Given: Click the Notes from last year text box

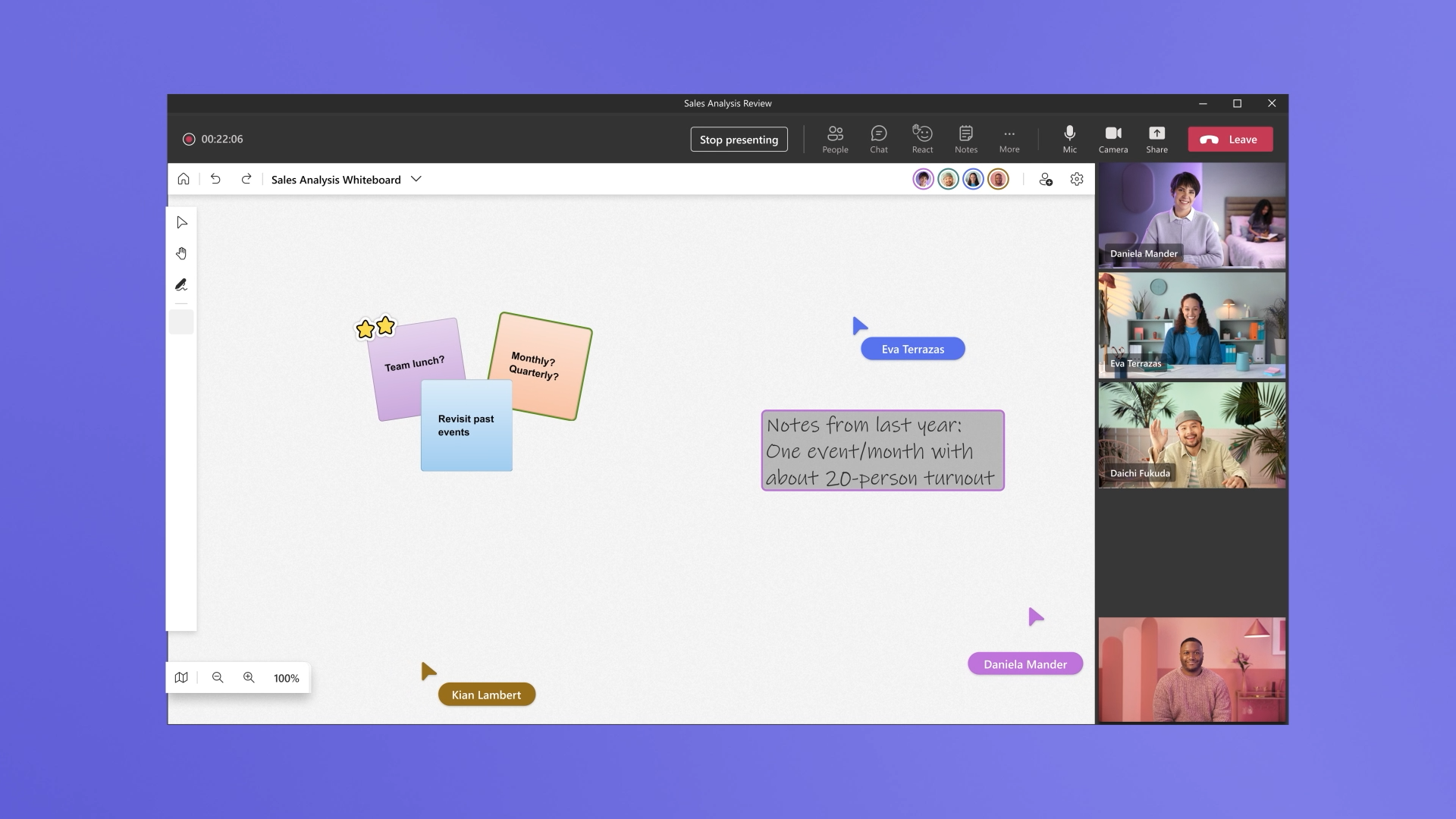Looking at the screenshot, I should point(883,450).
